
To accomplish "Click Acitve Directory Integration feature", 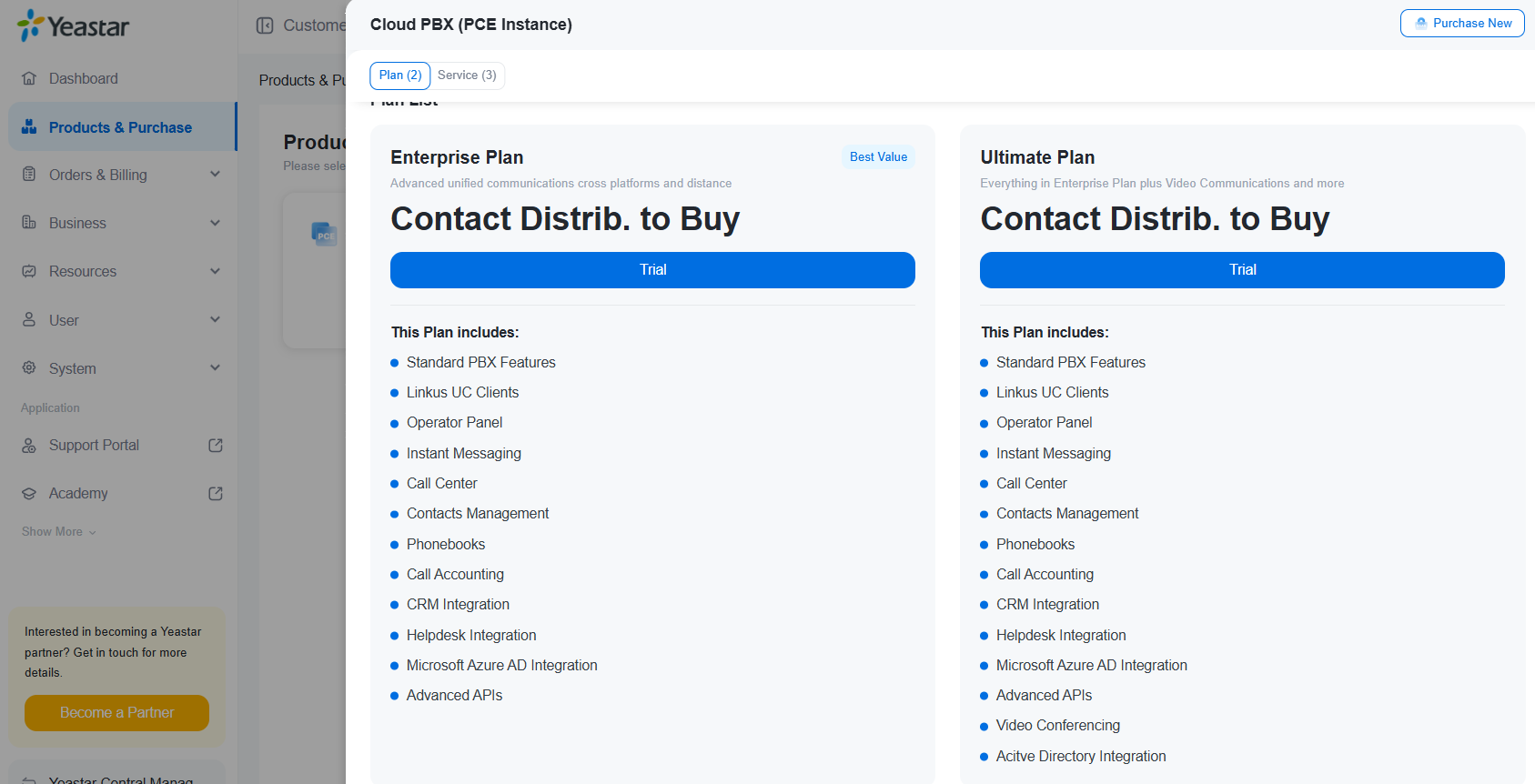I will (1081, 757).
